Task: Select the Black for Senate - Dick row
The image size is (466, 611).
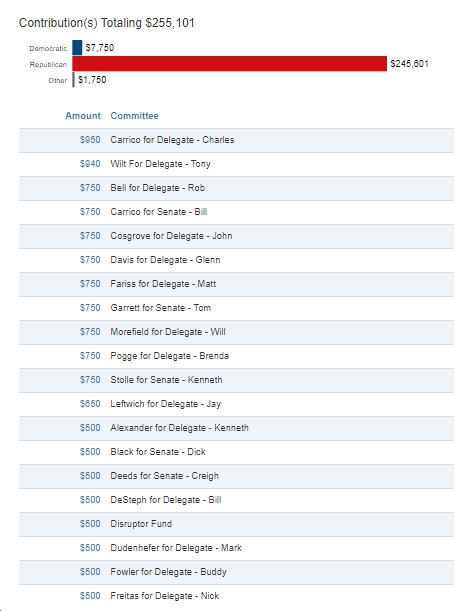Action: coord(236,452)
